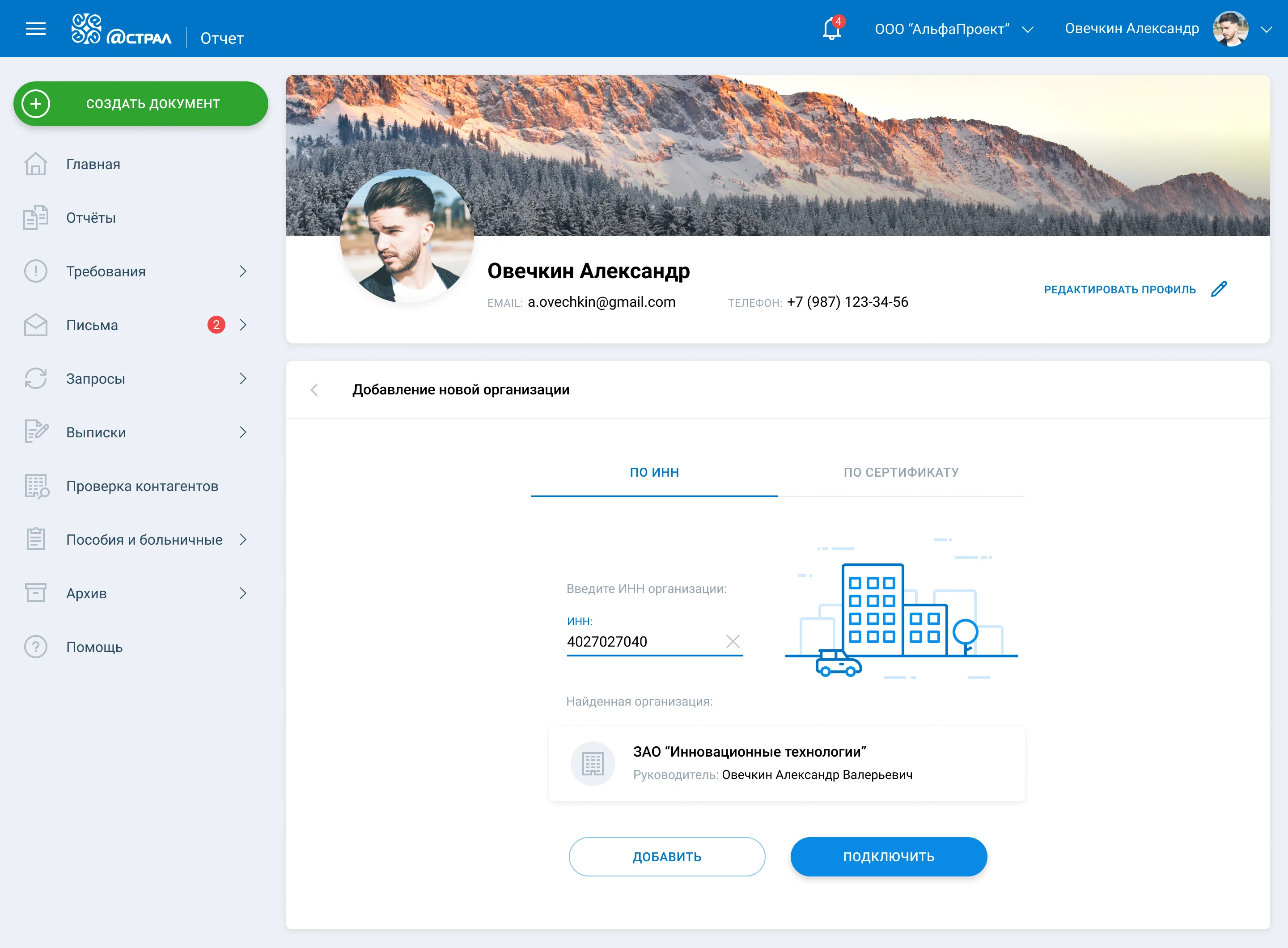Go back with the left chevron
The image size is (1288, 948).
tap(314, 390)
